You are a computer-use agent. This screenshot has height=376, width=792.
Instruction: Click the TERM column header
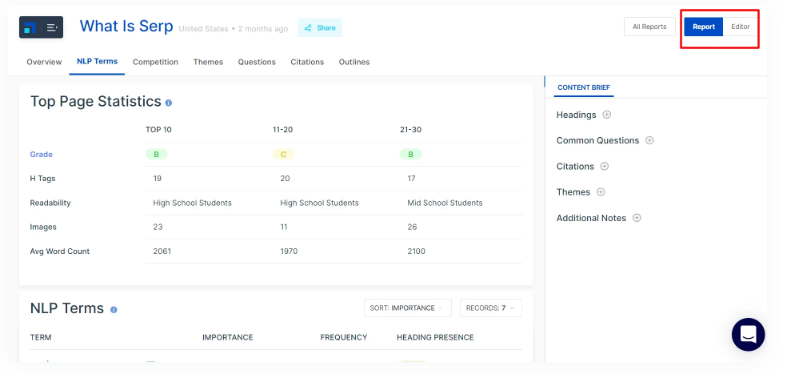tap(40, 337)
